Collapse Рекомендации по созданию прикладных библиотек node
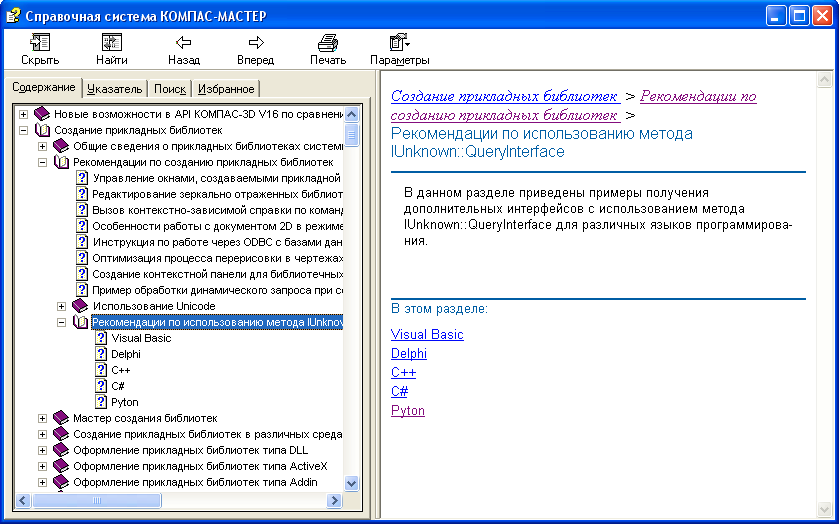The height and width of the screenshot is (524, 839). tap(43, 162)
